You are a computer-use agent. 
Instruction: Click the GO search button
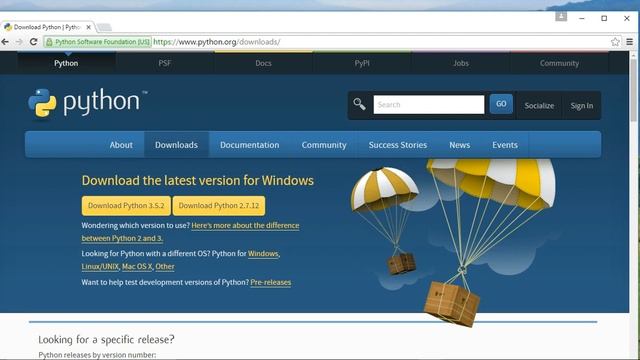tap(501, 104)
